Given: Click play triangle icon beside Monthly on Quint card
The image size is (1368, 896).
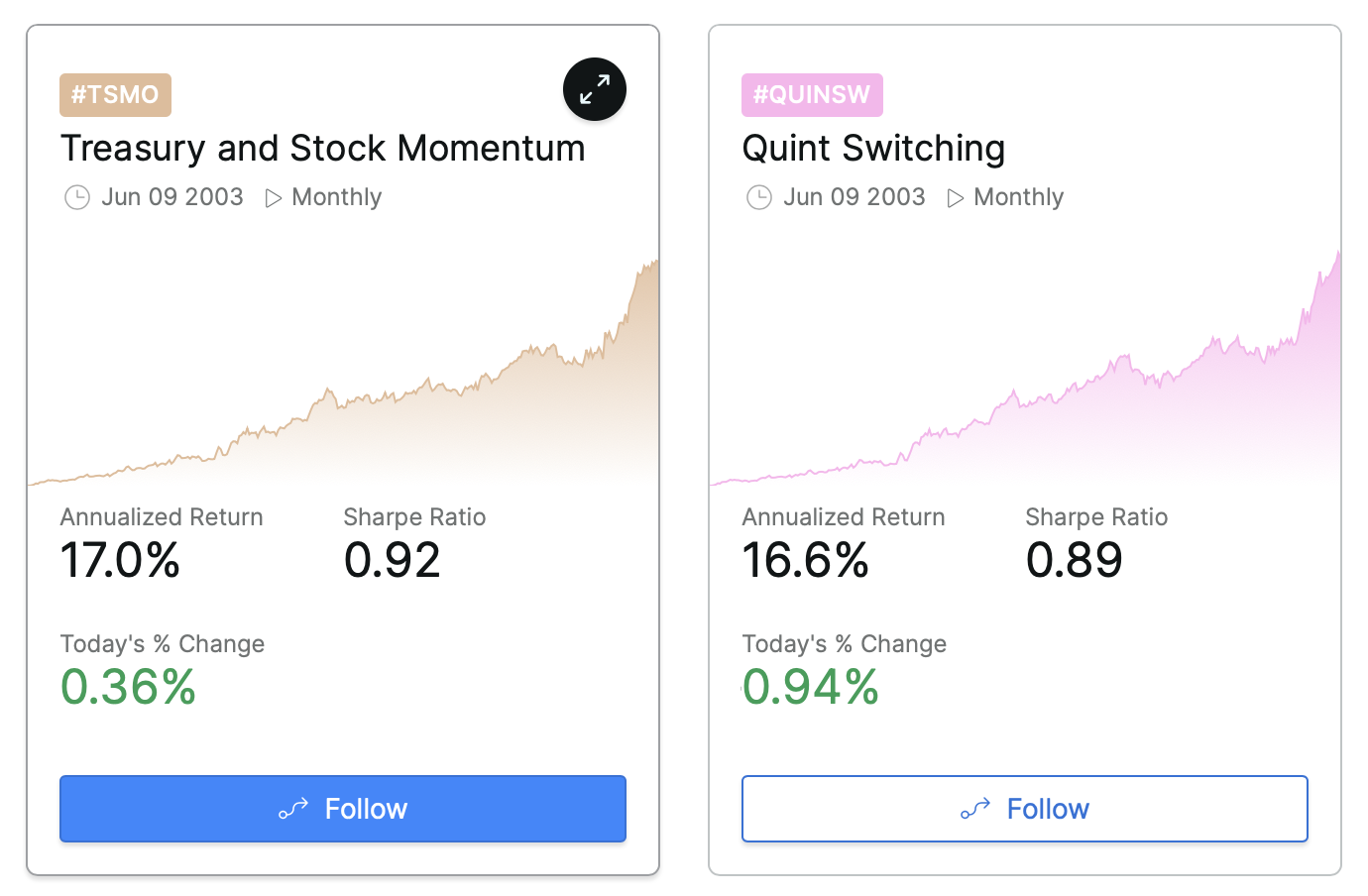Looking at the screenshot, I should [x=956, y=198].
